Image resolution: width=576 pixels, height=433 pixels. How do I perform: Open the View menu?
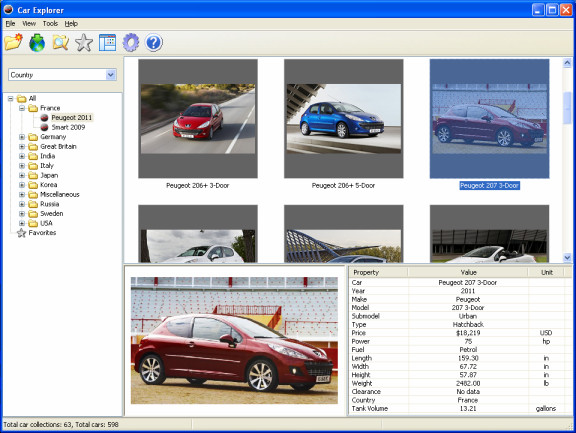point(29,24)
